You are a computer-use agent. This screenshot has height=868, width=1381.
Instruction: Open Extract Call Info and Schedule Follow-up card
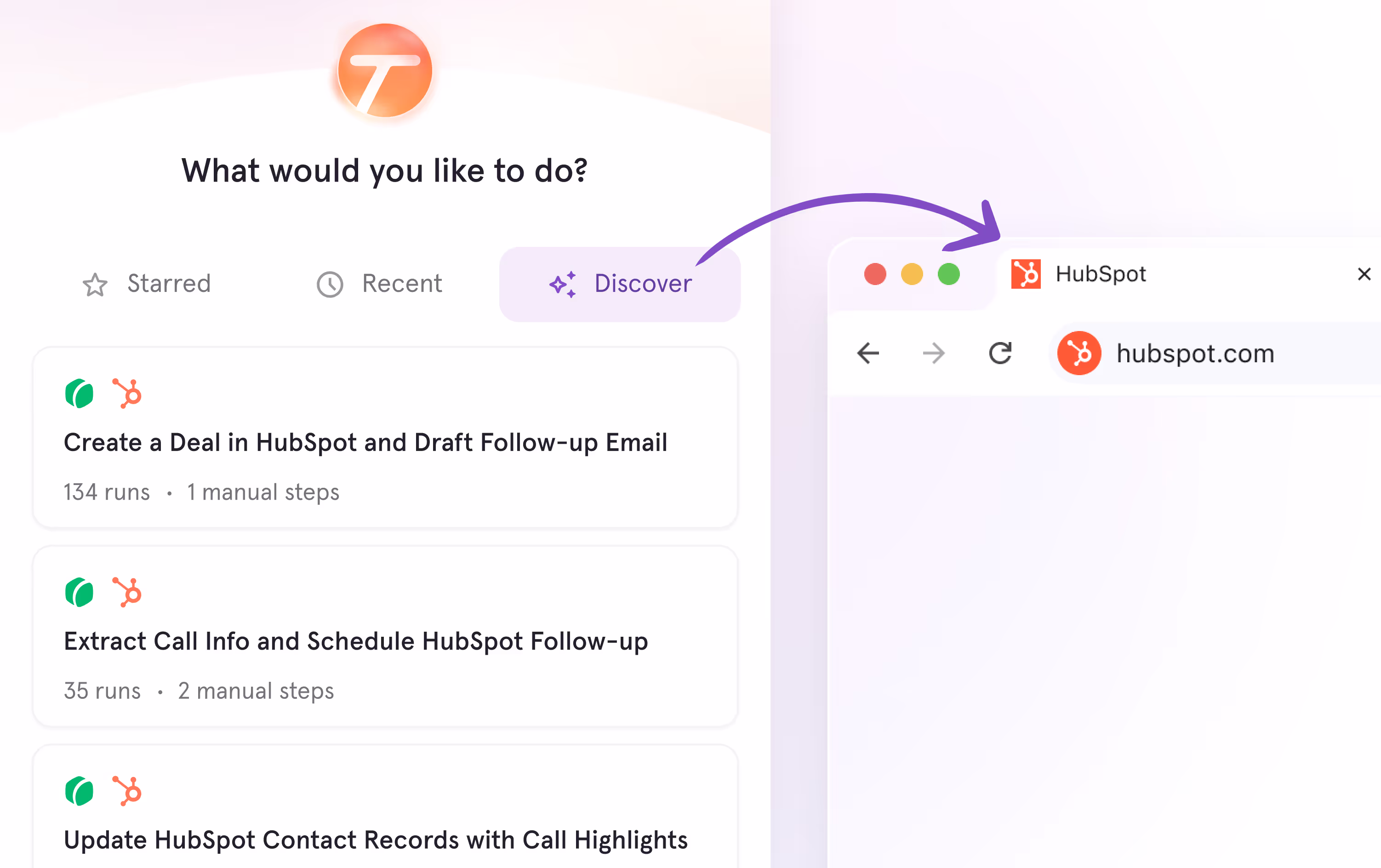[385, 636]
